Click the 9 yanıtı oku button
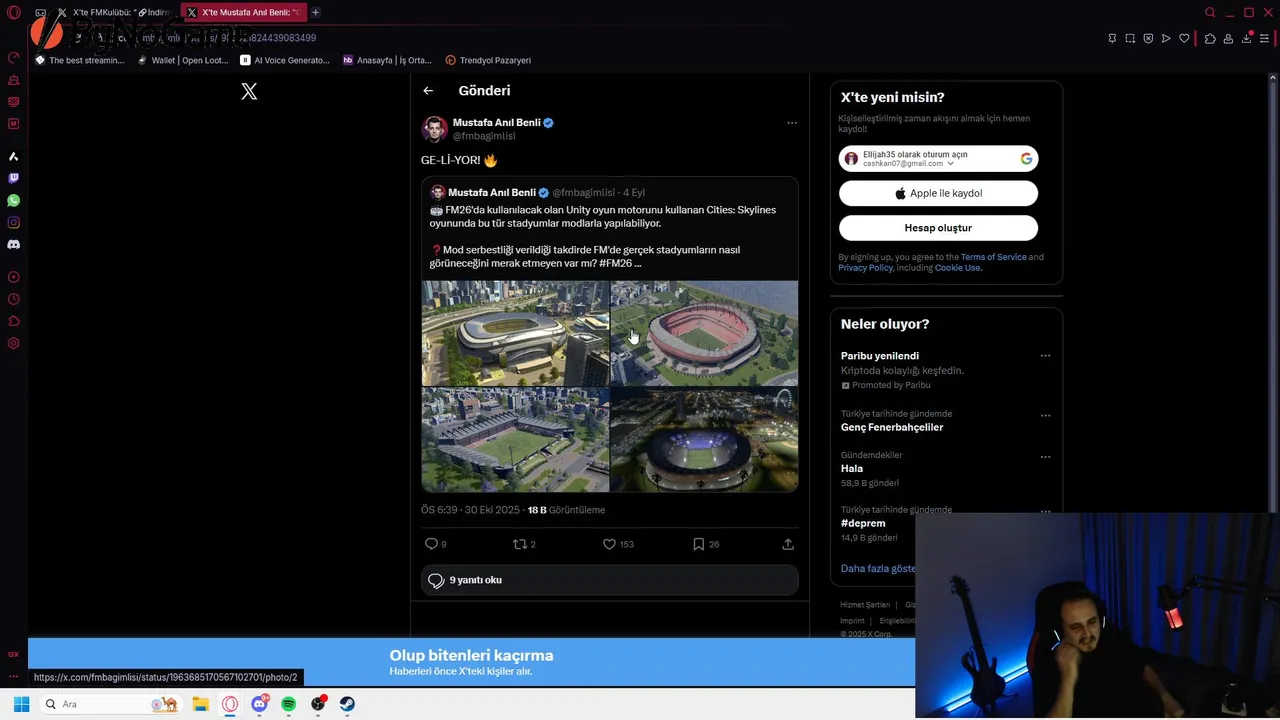 [x=610, y=580]
